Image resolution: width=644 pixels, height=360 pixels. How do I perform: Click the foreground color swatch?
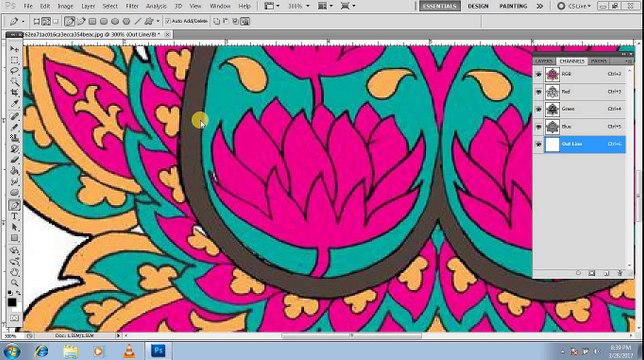click(x=12, y=303)
